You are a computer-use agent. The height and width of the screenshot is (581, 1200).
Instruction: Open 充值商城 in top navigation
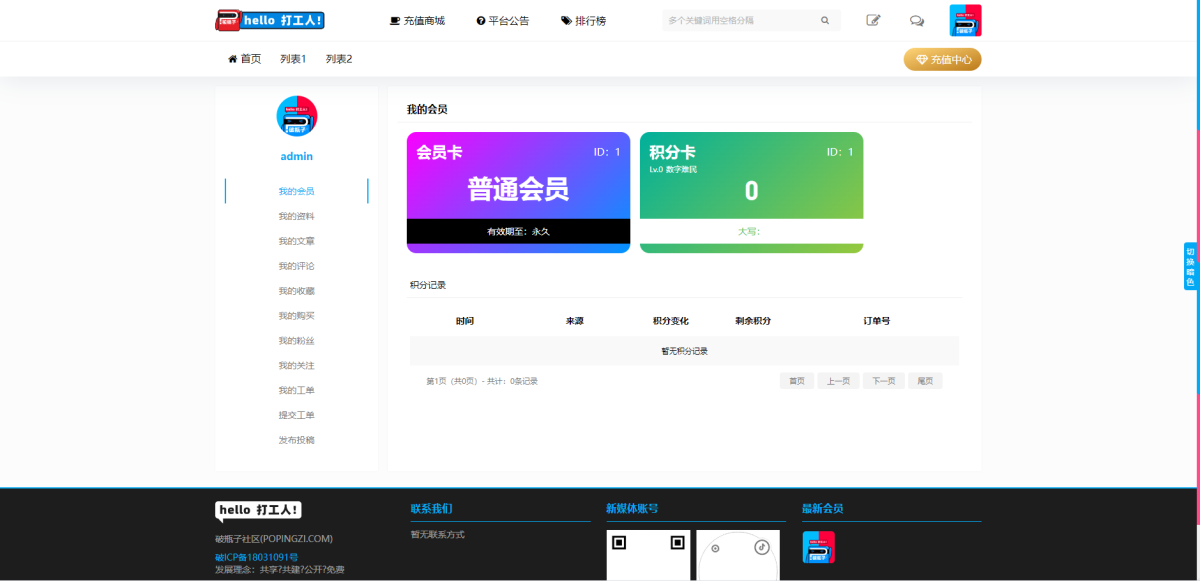(x=417, y=20)
